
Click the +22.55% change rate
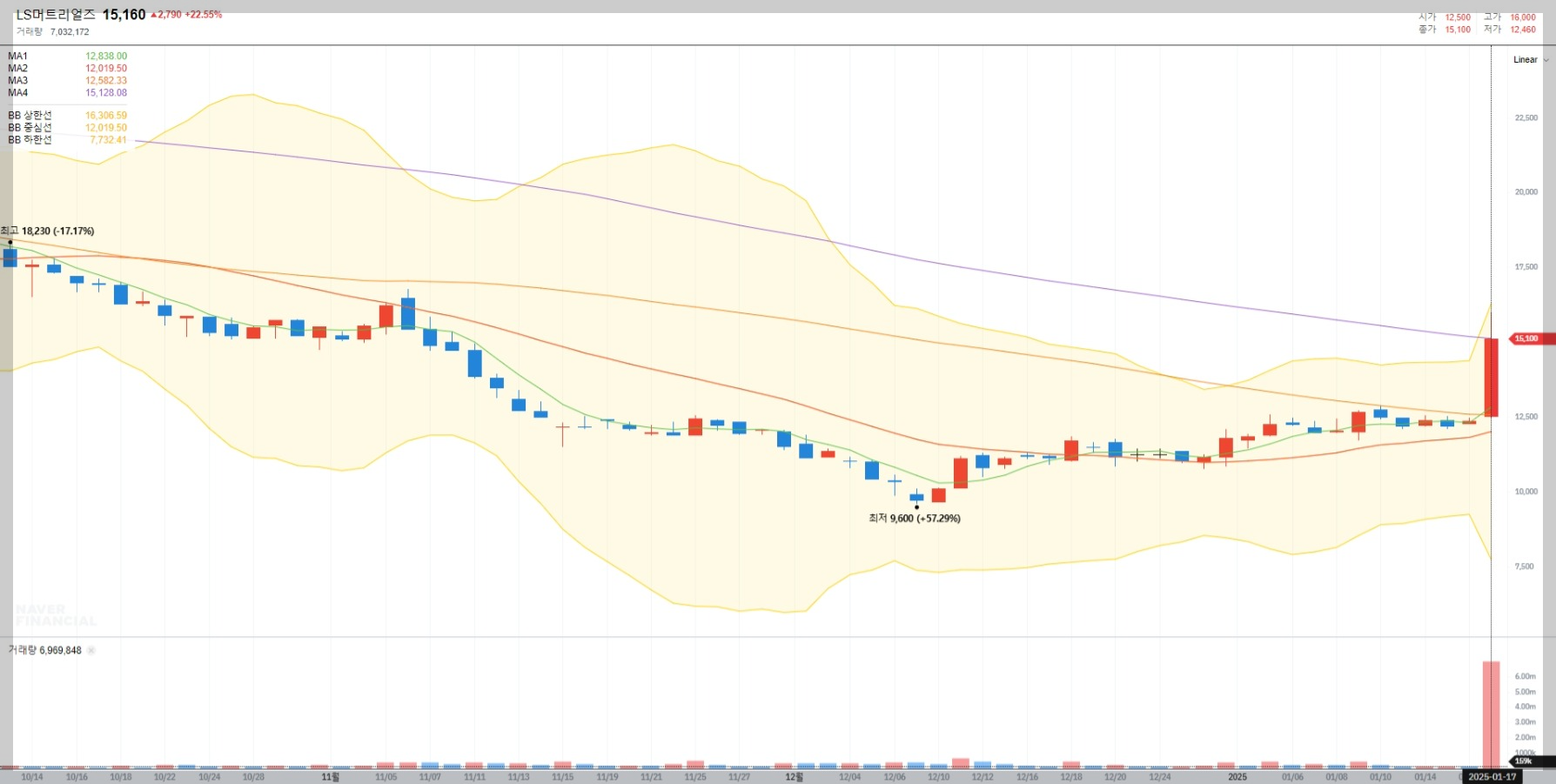(204, 15)
